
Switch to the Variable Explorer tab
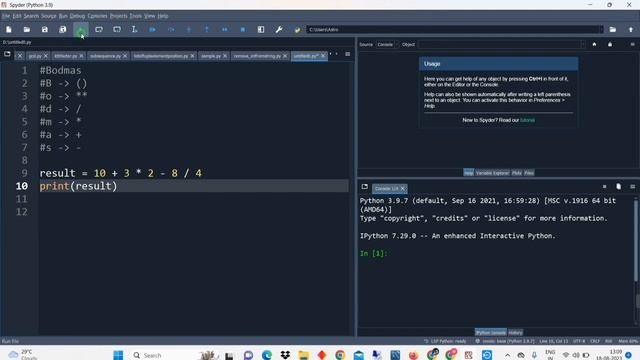pos(492,173)
